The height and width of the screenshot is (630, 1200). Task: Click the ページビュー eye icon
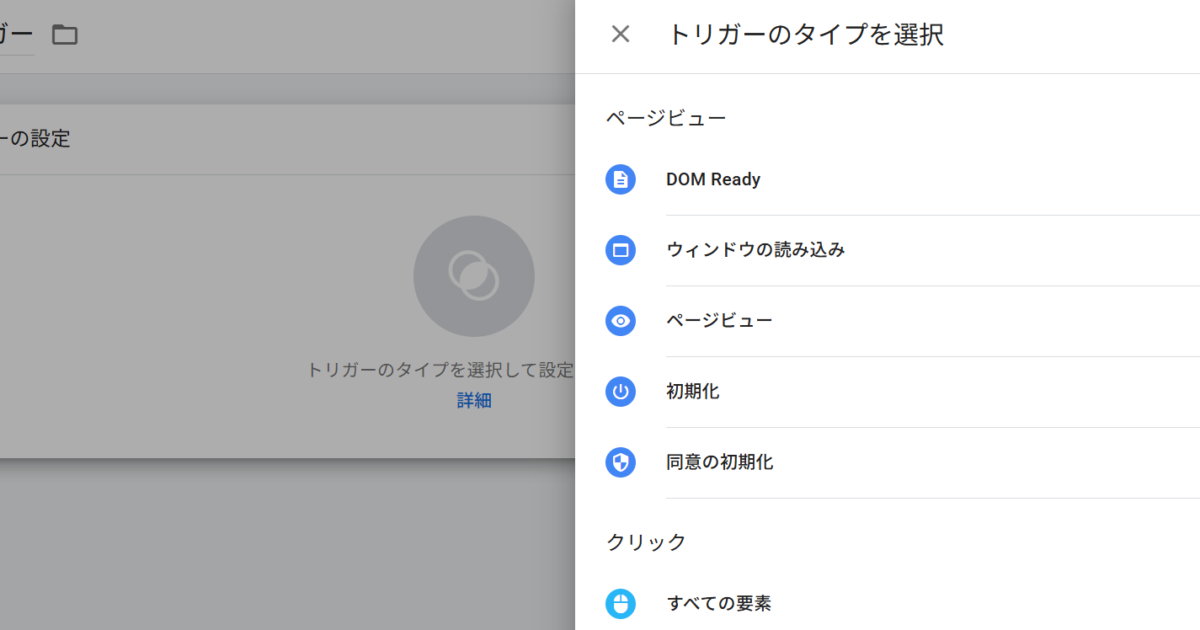[x=620, y=321]
